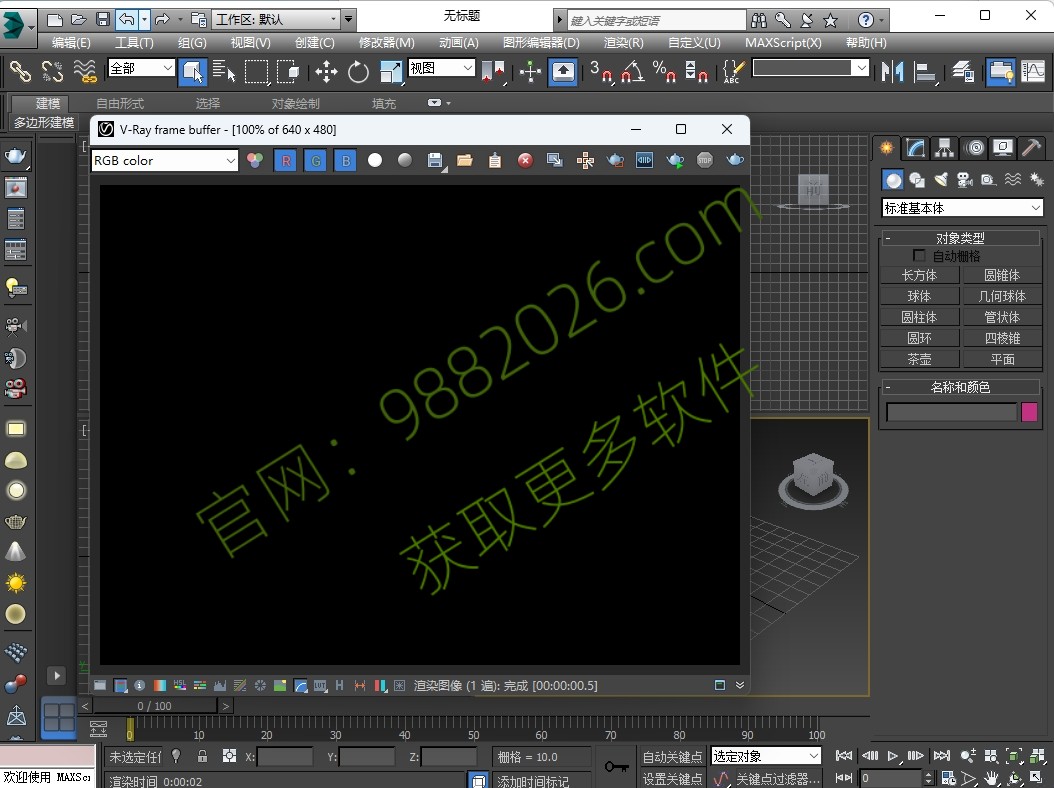This screenshot has width=1054, height=788.
Task: Click the Link tool icon
Action: [20, 71]
